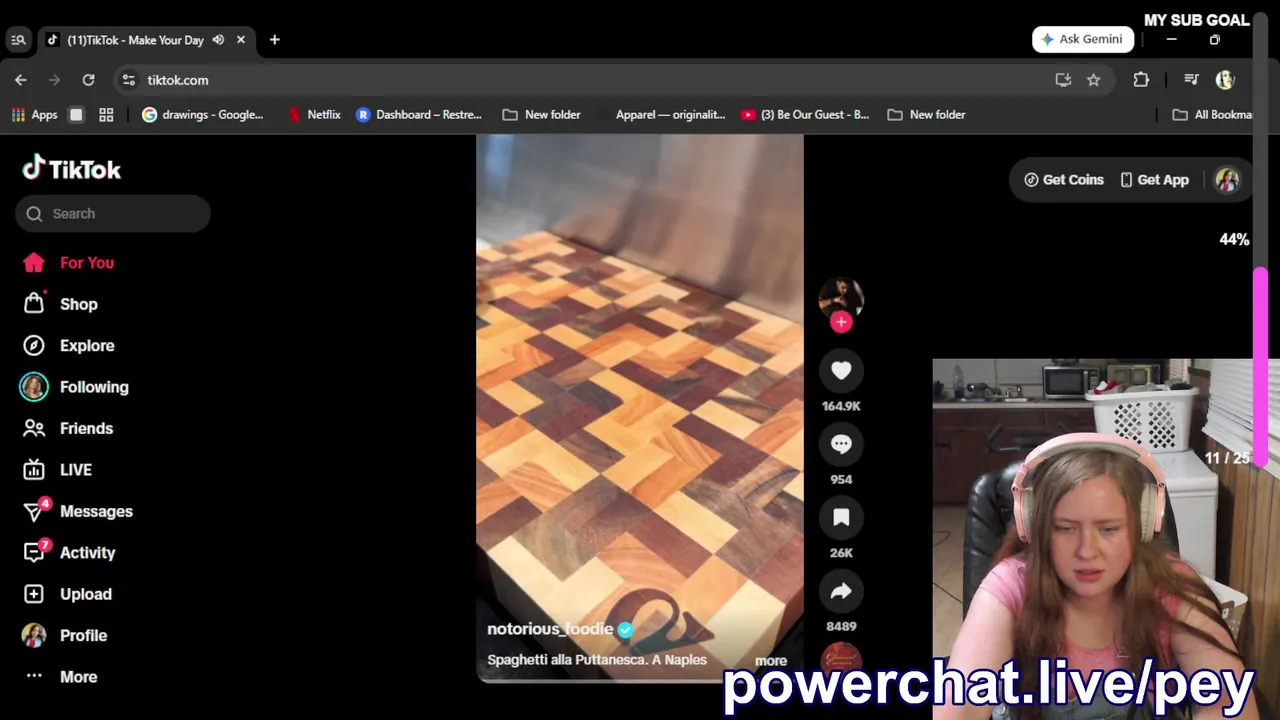Open the Dashboard – Restre... bookmark

[x=419, y=115]
